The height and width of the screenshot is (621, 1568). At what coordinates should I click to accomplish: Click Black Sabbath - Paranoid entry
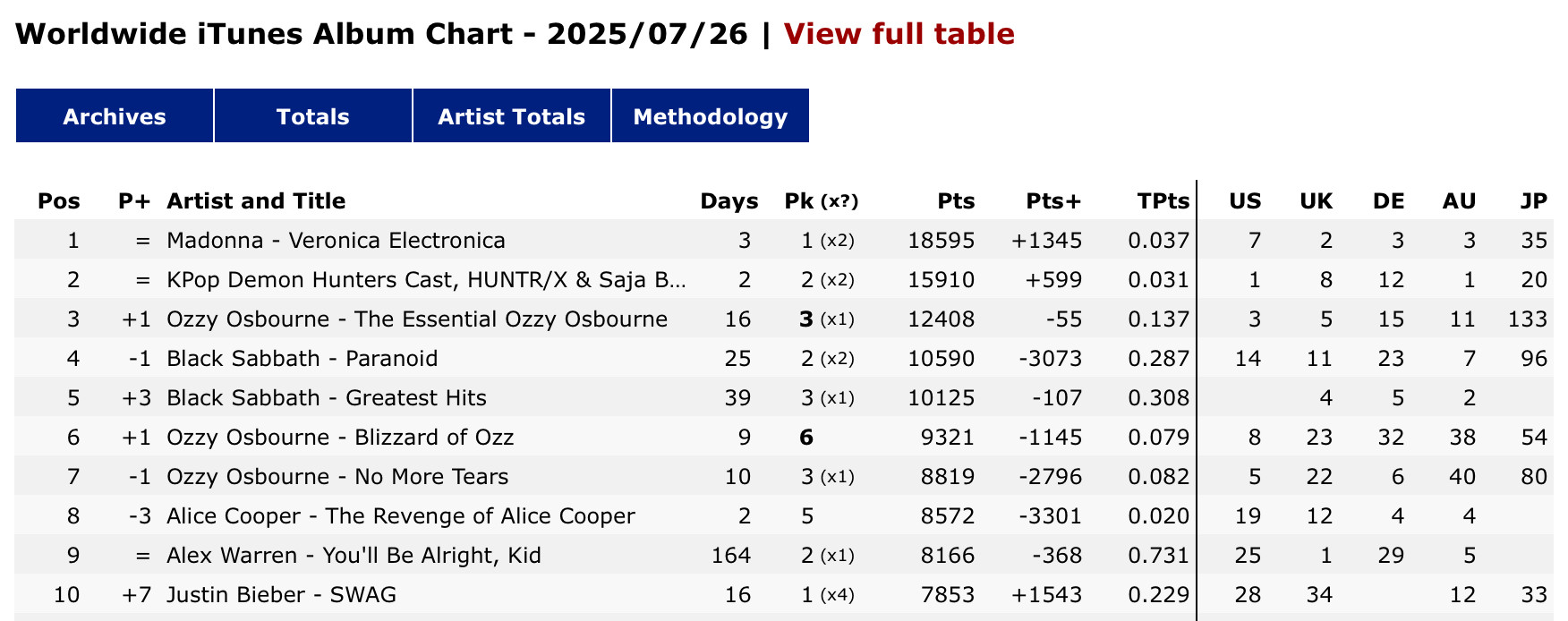pyautogui.click(x=303, y=359)
